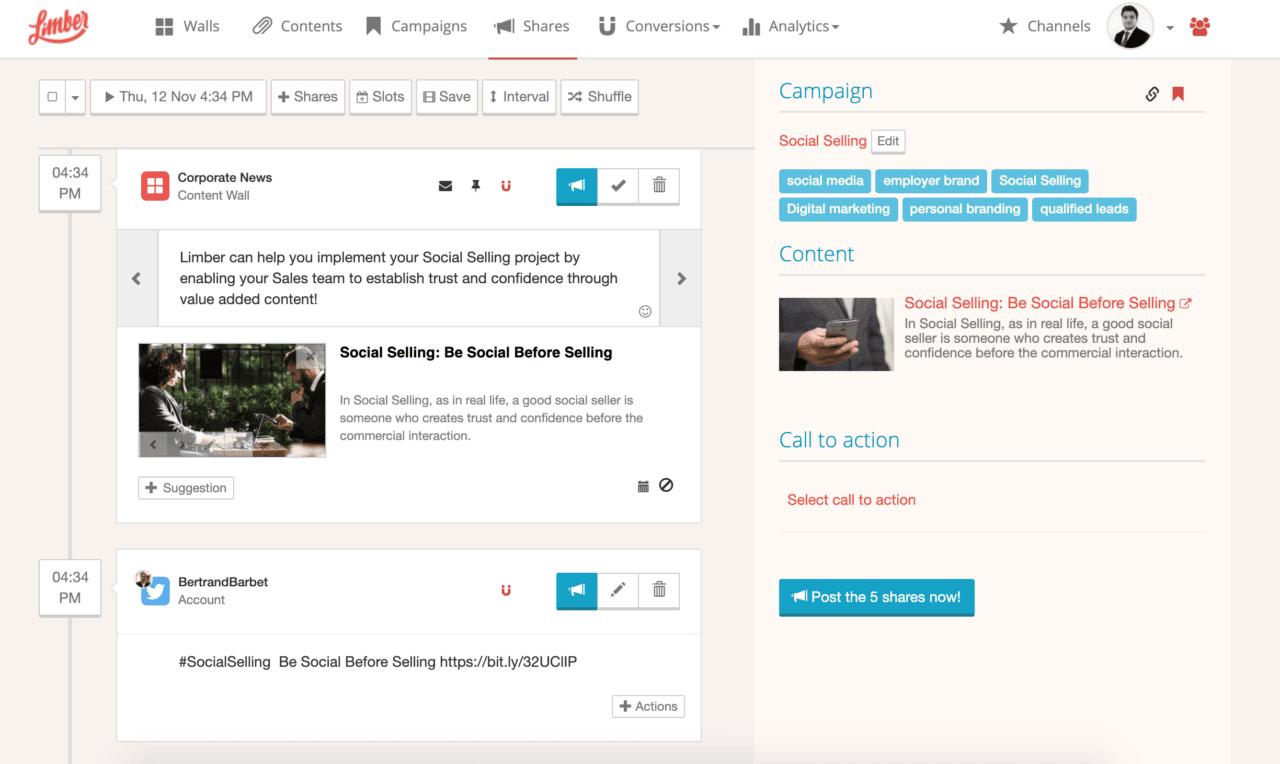1280x764 pixels.
Task: Select the personal branding tag
Action: point(965,209)
